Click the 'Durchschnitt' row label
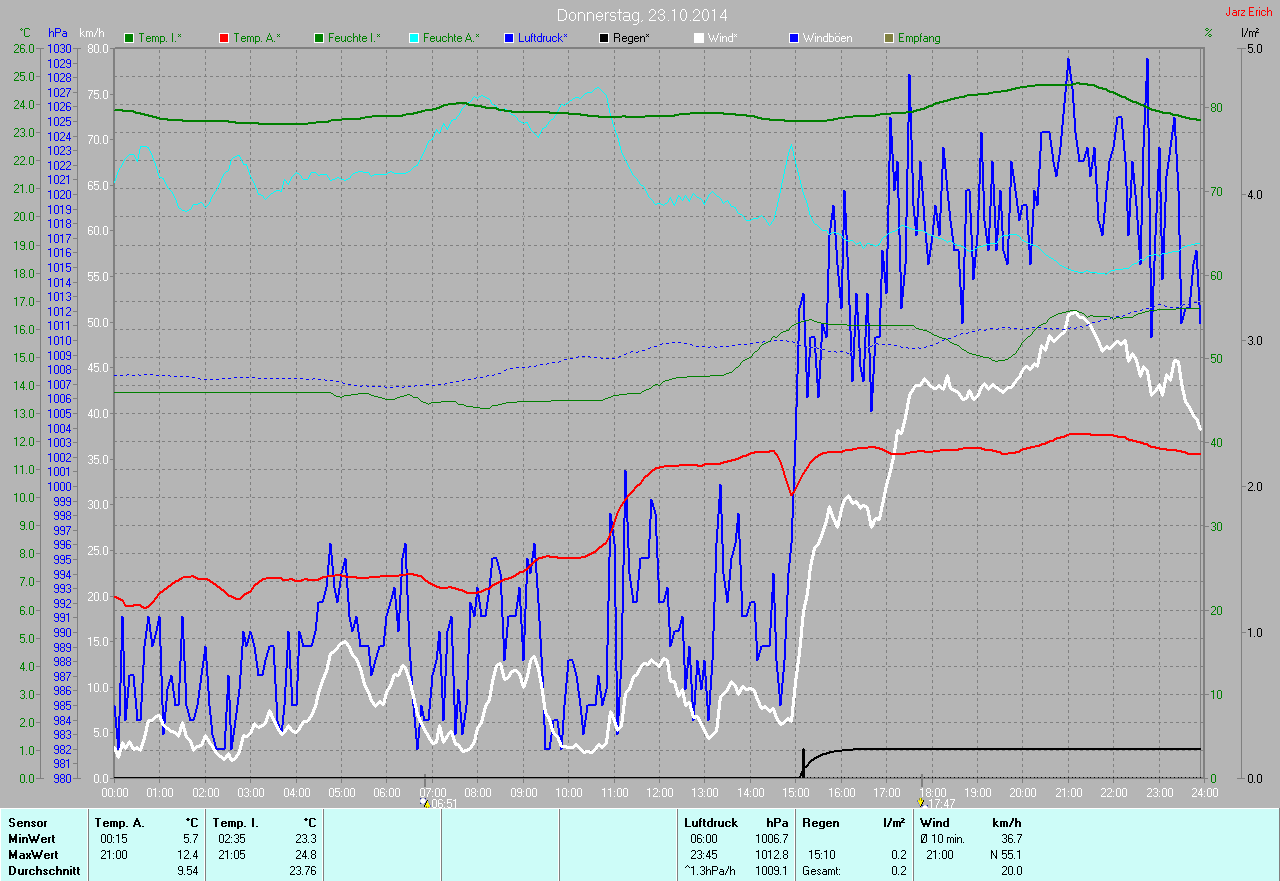This screenshot has height=881, width=1280. pyautogui.click(x=43, y=871)
